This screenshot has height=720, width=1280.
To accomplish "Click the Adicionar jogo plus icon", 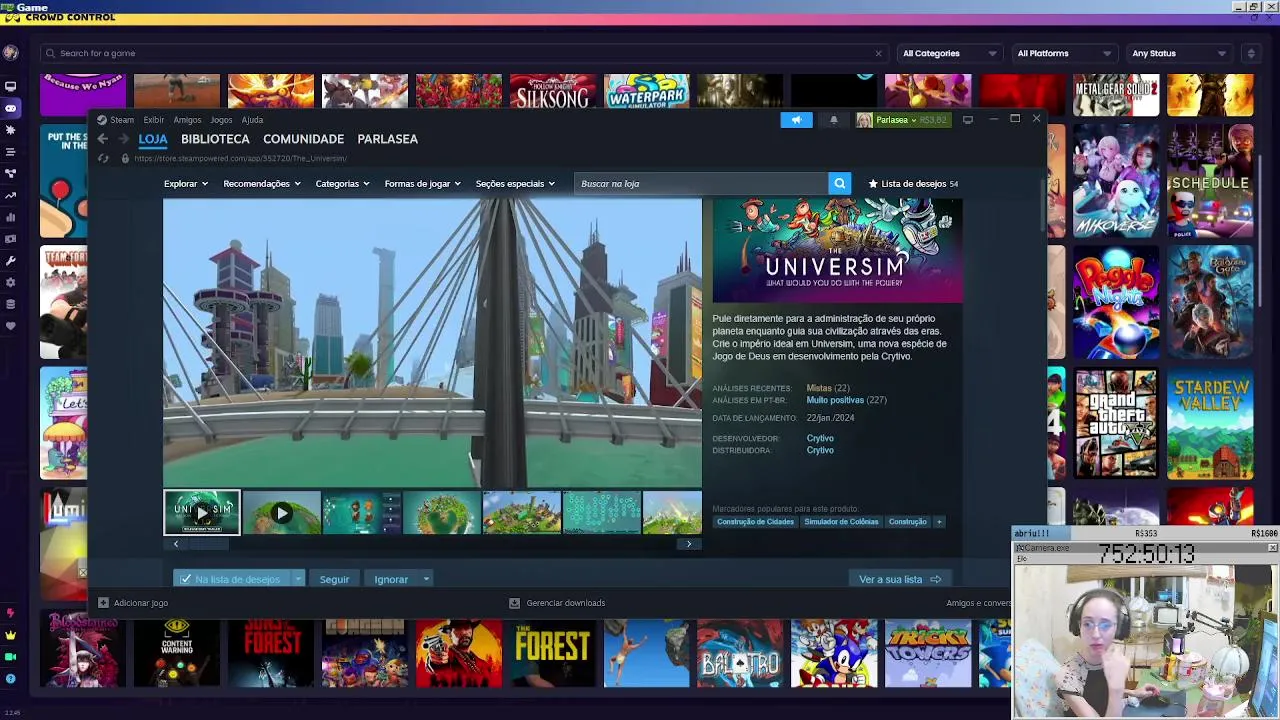I will (x=103, y=603).
